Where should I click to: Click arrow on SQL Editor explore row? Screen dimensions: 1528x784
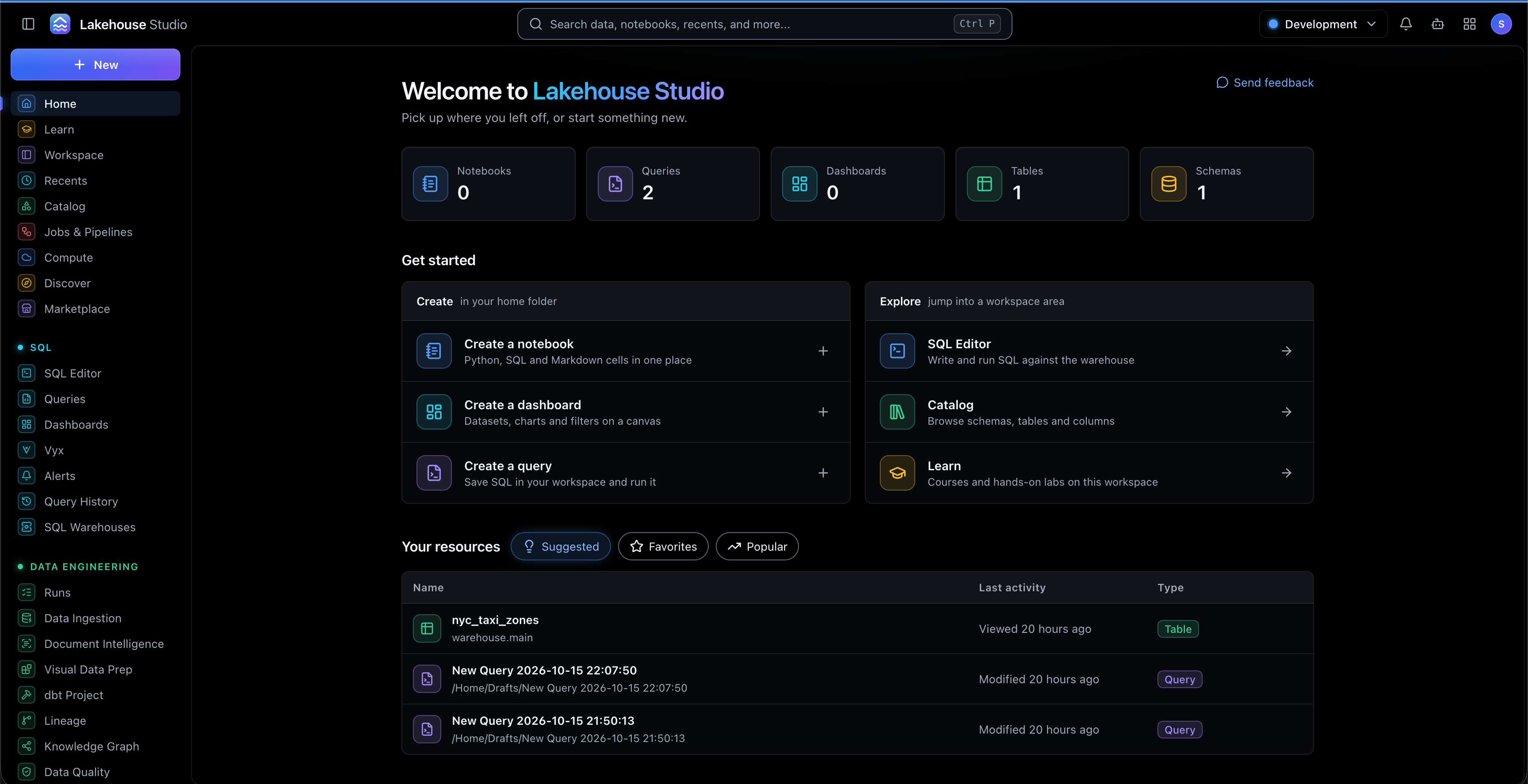1287,351
